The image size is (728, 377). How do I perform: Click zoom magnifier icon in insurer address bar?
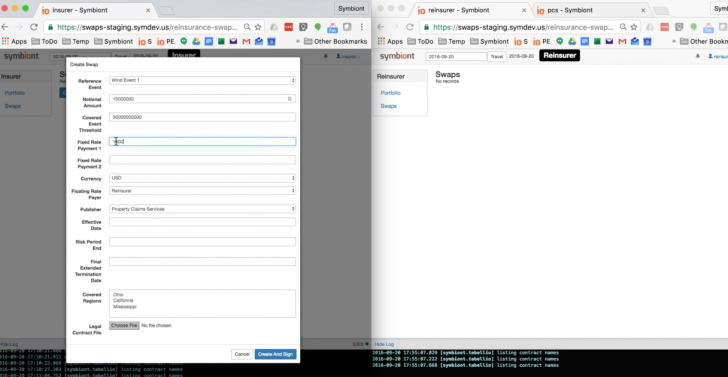point(247,27)
